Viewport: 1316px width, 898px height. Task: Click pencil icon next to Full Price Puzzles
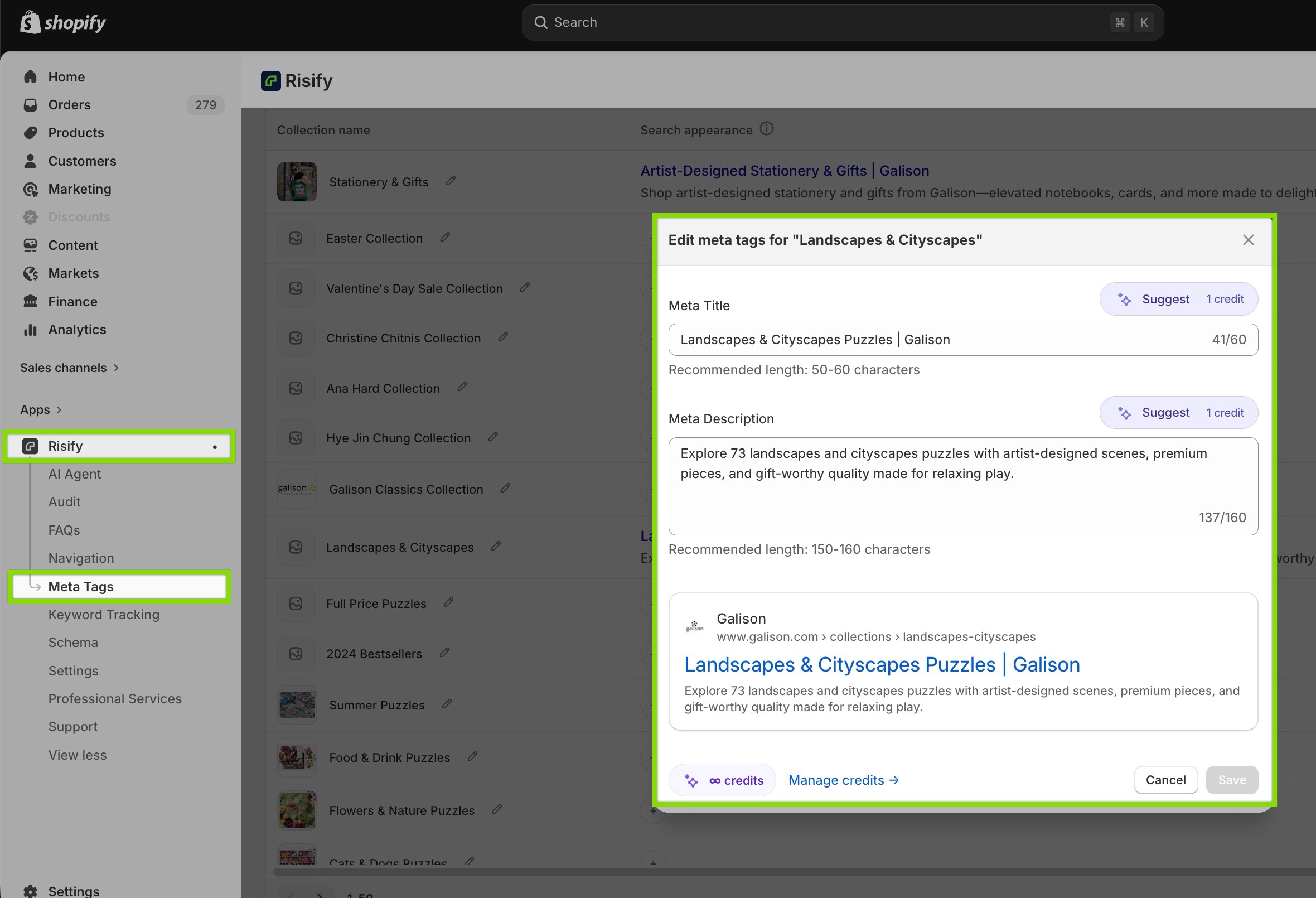[448, 602]
